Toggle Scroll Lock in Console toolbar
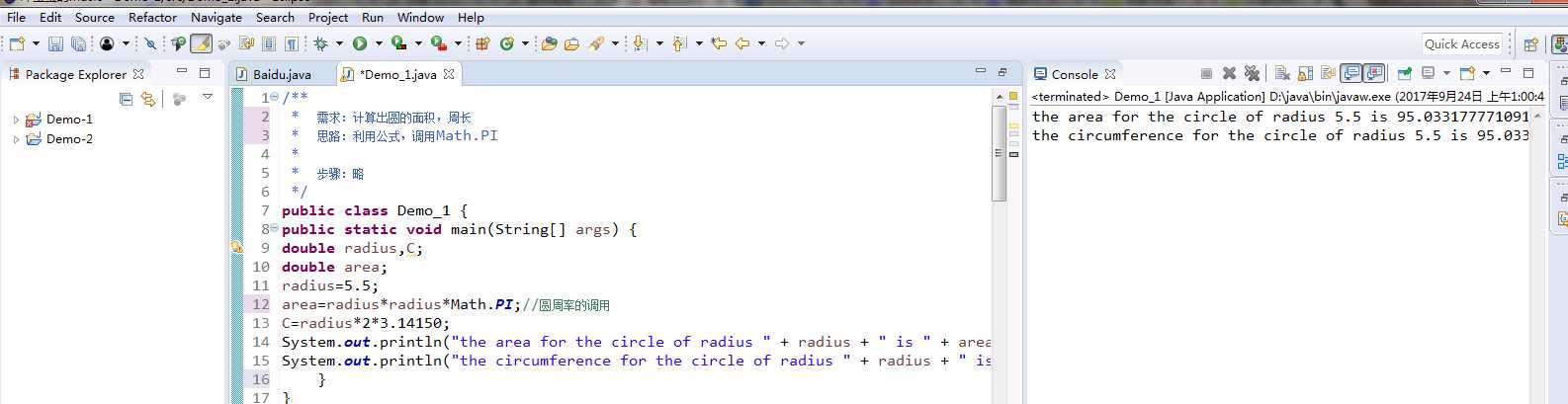Viewport: 1568px width, 404px height. pos(1305,73)
